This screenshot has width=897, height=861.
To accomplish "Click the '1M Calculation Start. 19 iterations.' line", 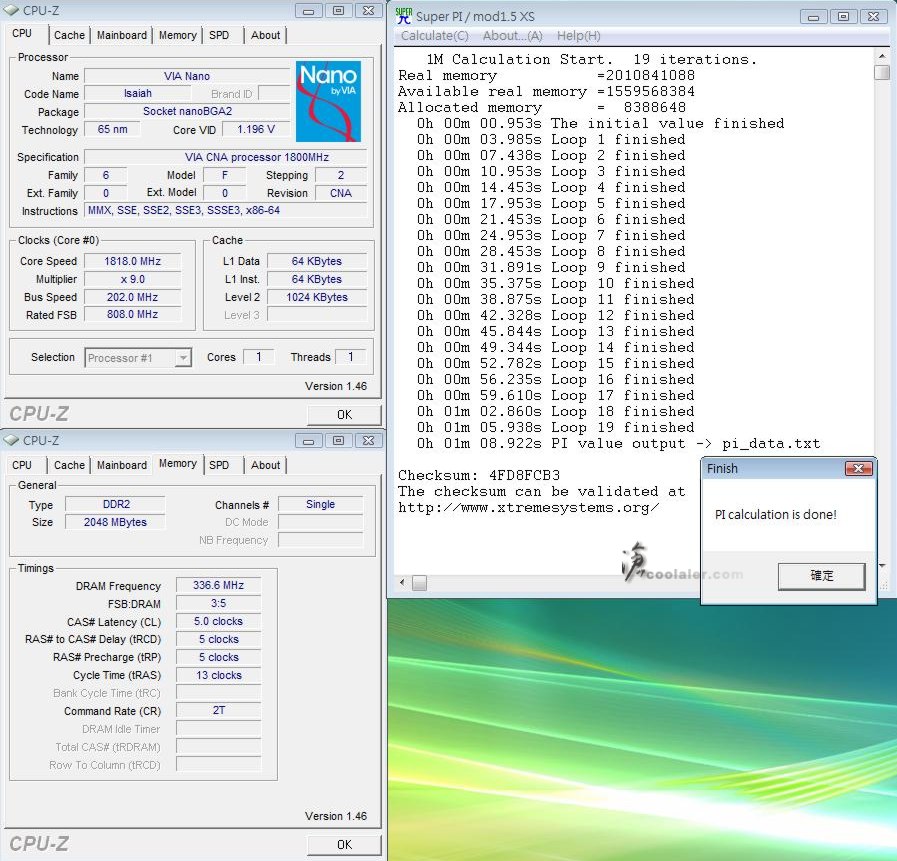I will coord(592,59).
